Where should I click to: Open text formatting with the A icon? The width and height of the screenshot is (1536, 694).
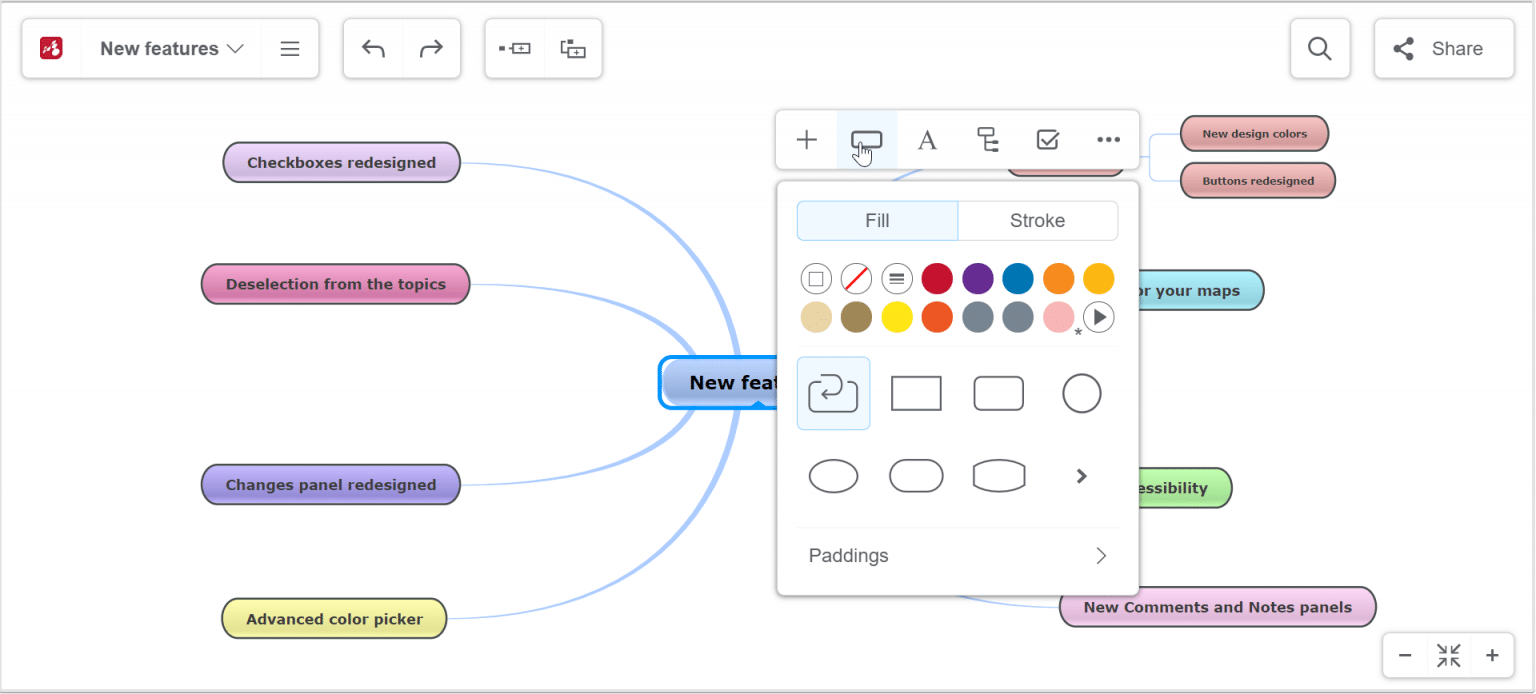click(x=927, y=140)
